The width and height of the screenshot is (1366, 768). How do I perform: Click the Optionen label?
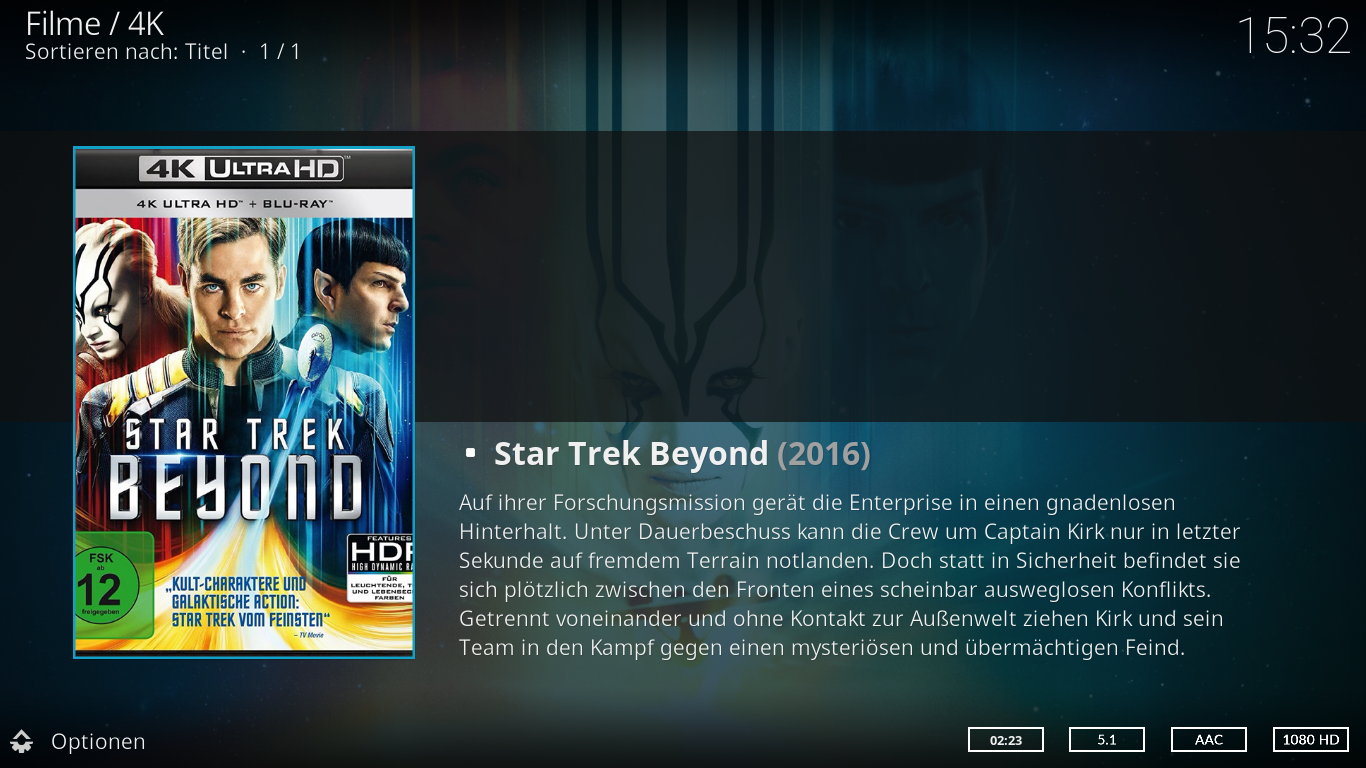click(98, 742)
